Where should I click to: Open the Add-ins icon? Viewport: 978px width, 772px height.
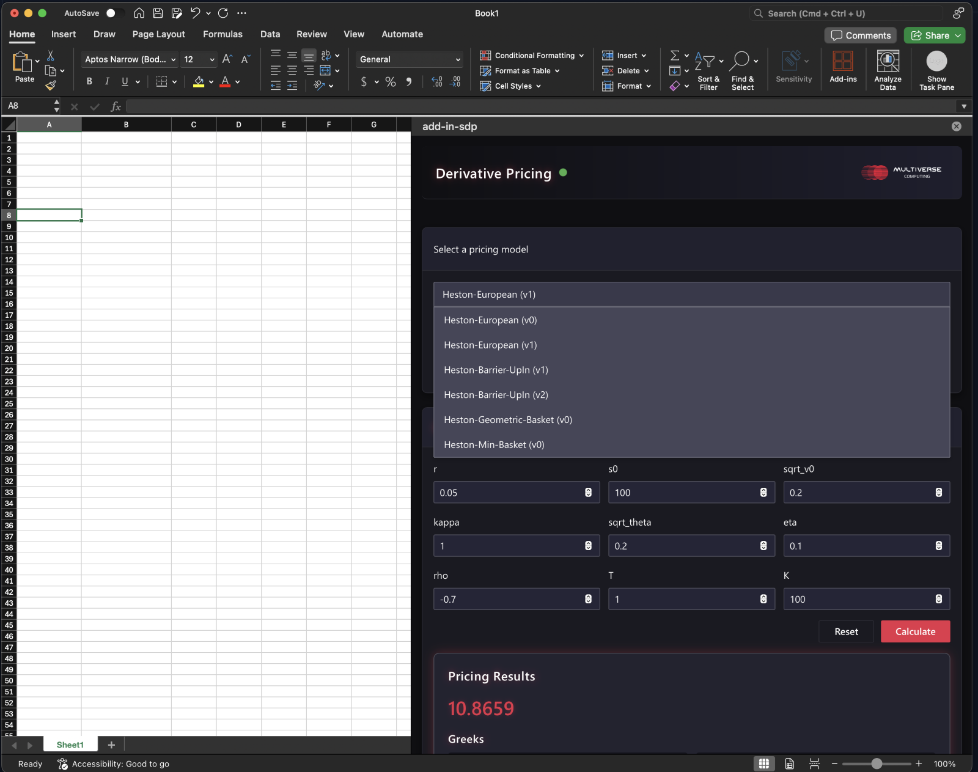point(843,62)
